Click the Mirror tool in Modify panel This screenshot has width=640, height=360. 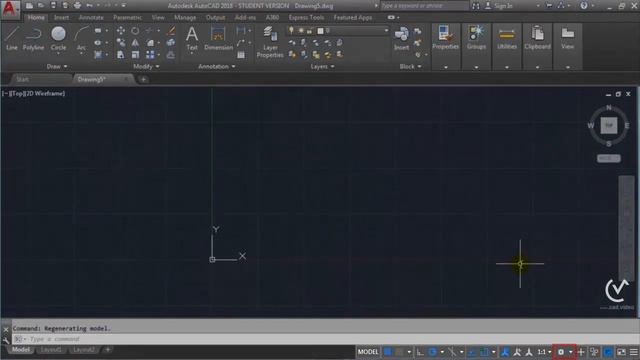135,43
